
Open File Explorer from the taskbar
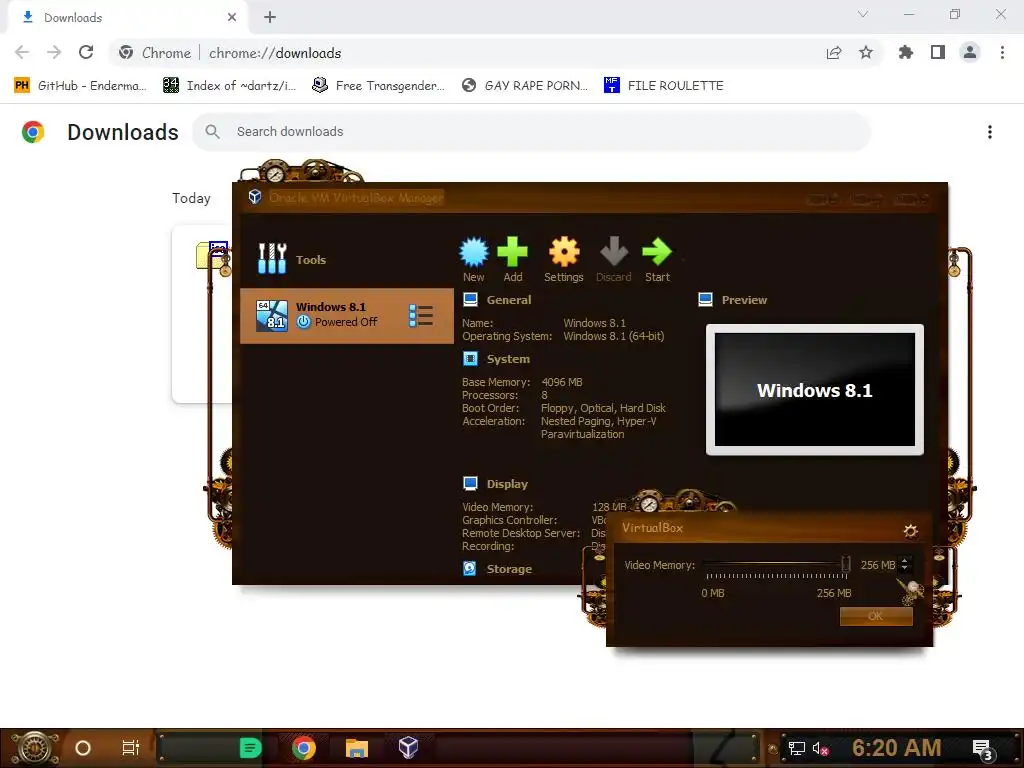click(357, 748)
